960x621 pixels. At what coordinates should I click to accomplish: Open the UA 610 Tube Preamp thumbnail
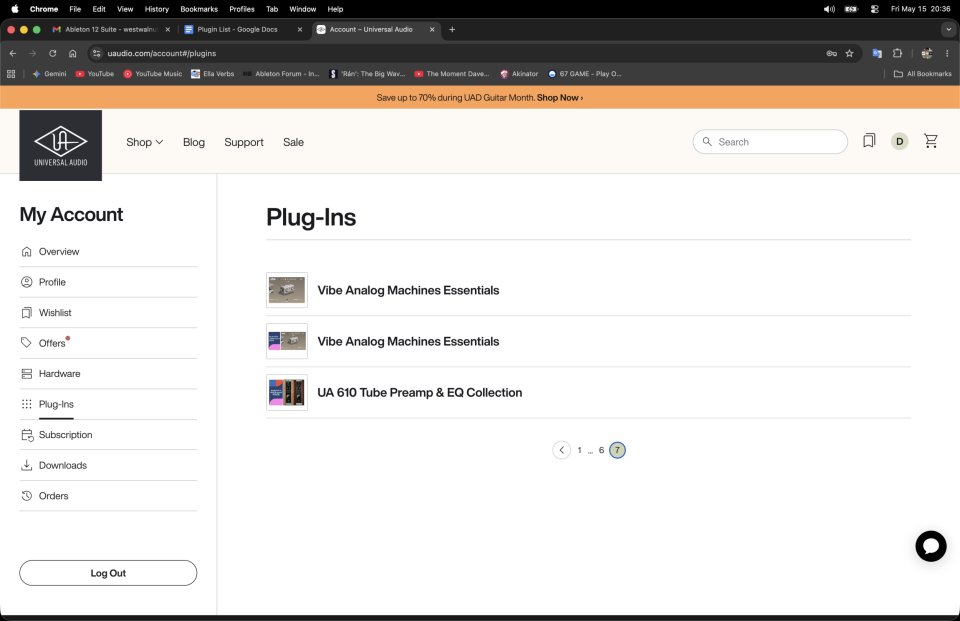[x=287, y=393]
